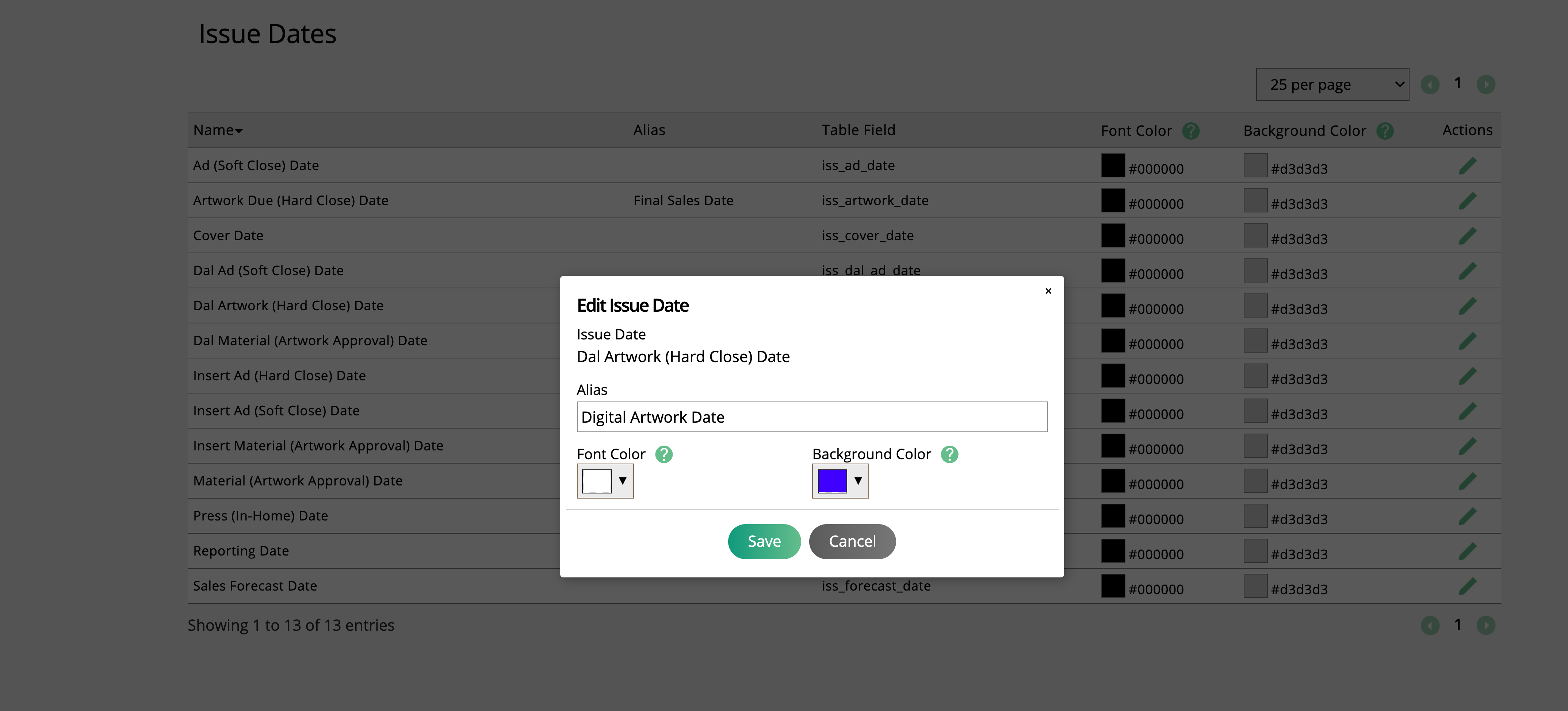Screen dimensions: 1568x711
Task: Select the iss_forecast_date table field cell
Action: [x=876, y=586]
